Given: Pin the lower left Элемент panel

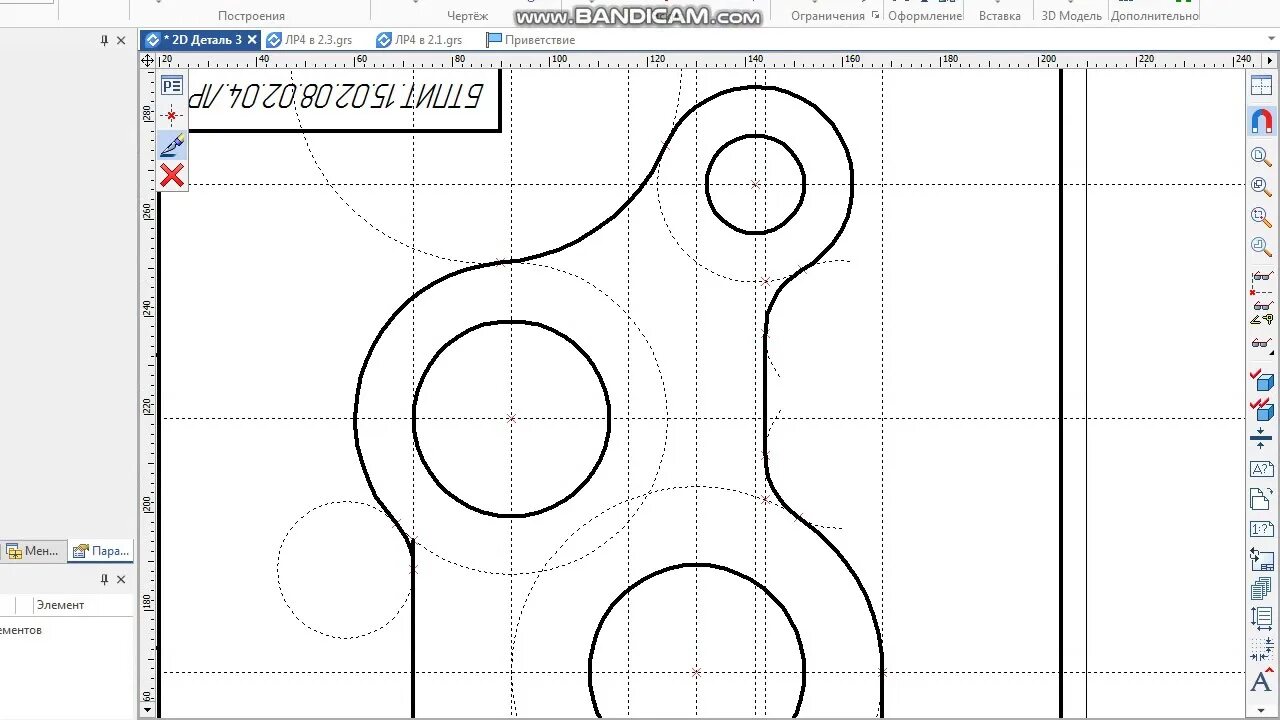Looking at the screenshot, I should pyautogui.click(x=104, y=579).
